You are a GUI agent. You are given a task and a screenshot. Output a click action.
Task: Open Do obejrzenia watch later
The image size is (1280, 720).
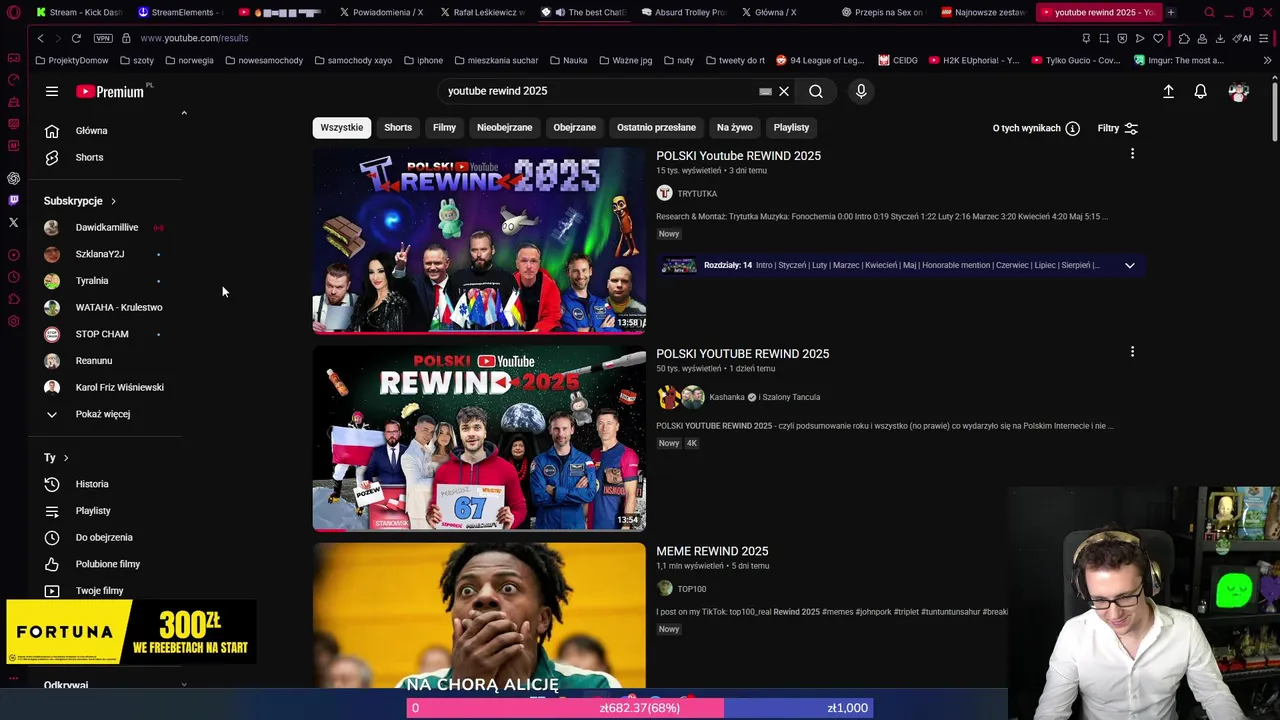[105, 537]
